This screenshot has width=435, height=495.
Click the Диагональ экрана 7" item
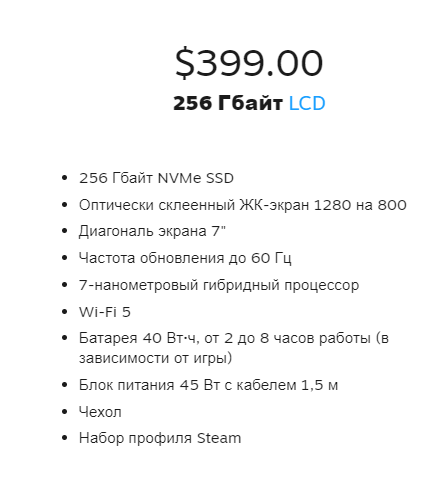coord(152,231)
